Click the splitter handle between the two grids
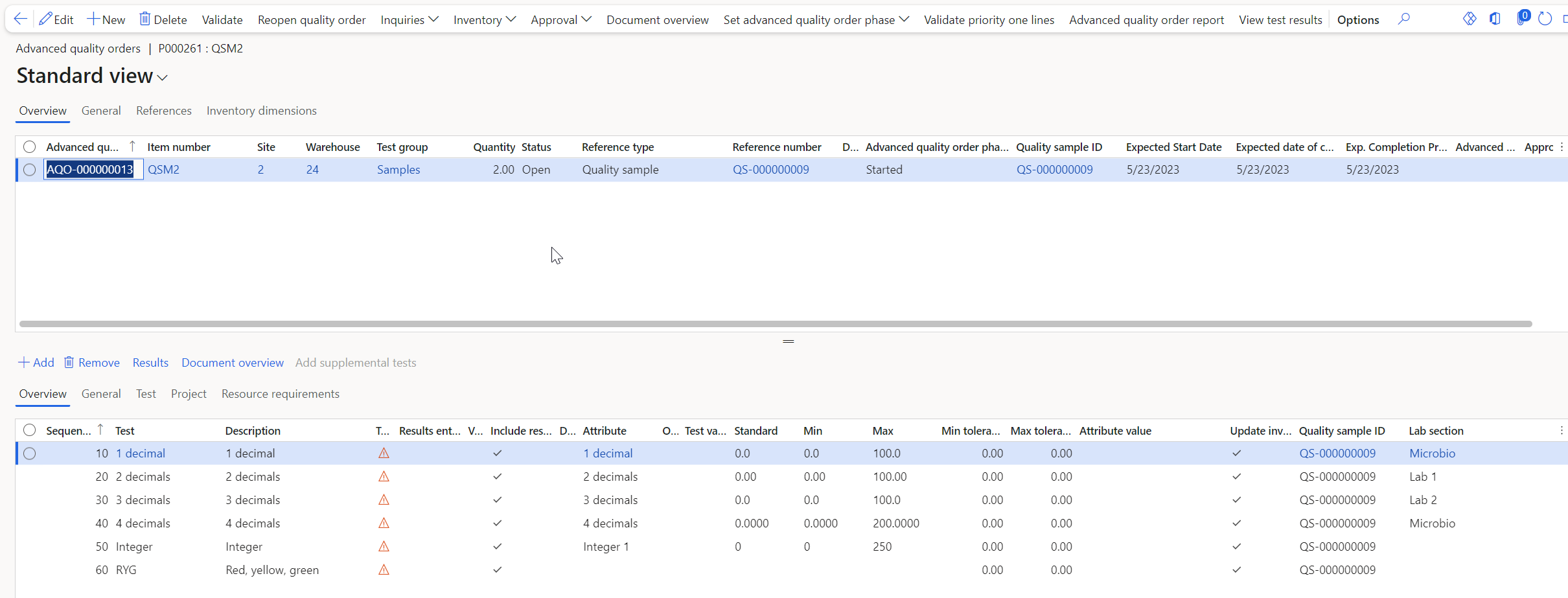This screenshot has width=1568, height=598. tap(788, 341)
